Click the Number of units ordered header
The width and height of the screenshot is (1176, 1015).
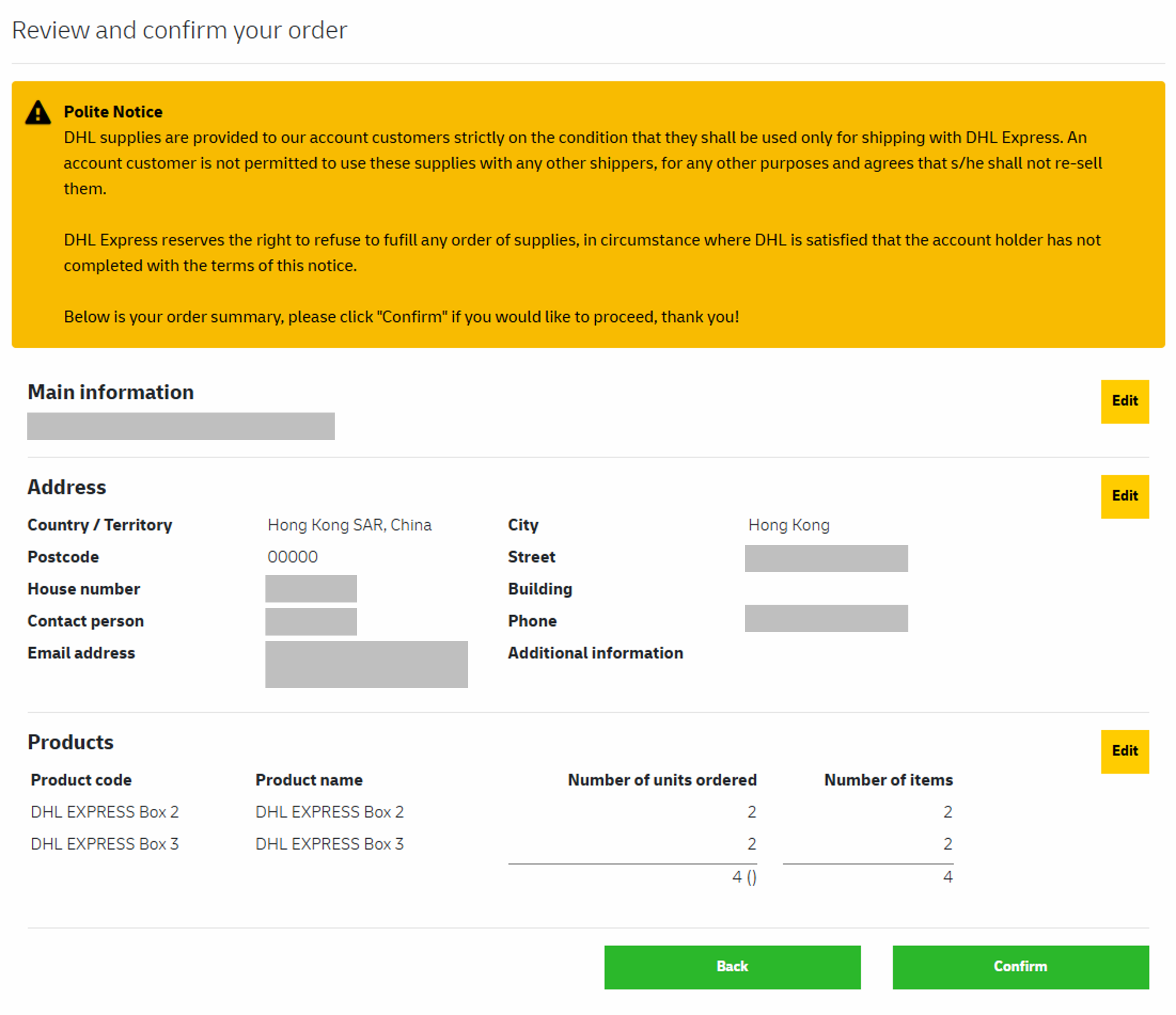(662, 780)
